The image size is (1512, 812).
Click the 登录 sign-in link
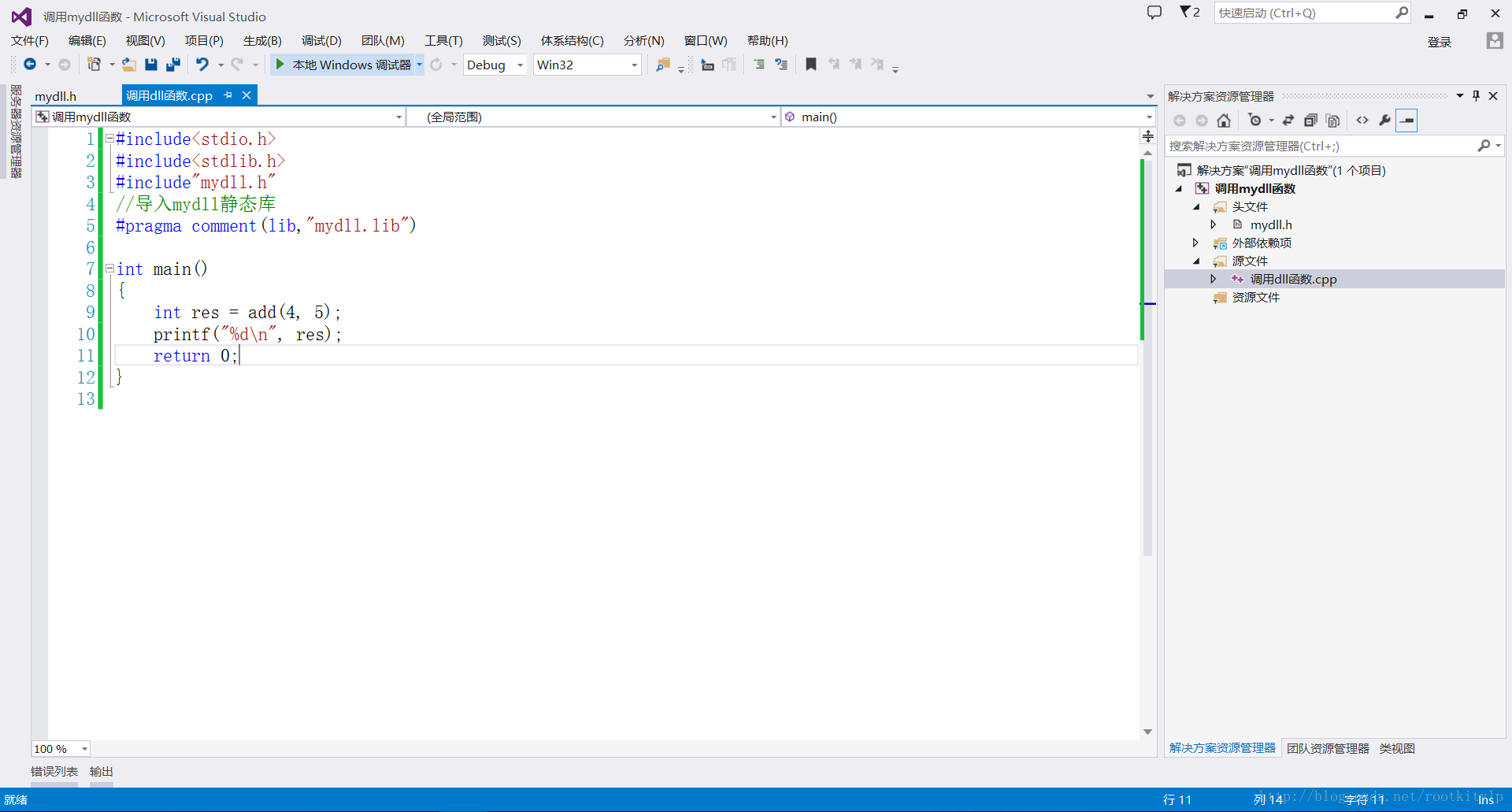[1440, 42]
